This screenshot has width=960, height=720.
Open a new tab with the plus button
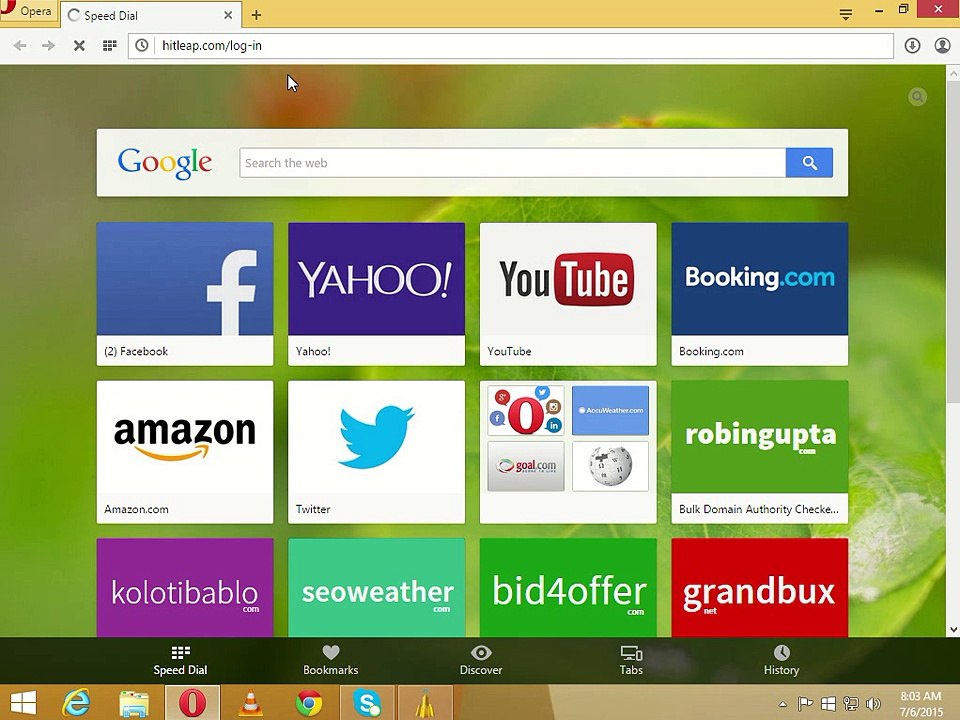coord(257,15)
